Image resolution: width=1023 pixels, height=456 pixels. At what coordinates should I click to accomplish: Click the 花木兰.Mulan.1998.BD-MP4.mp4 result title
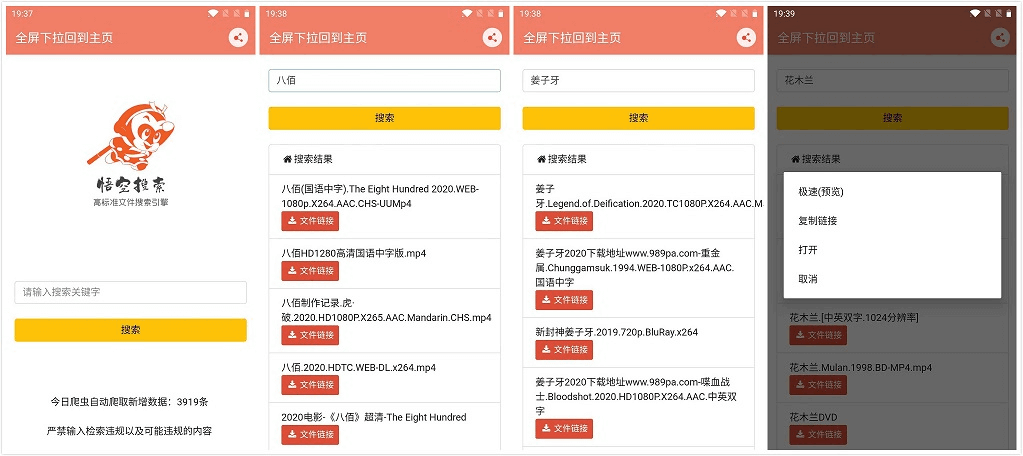tap(861, 367)
